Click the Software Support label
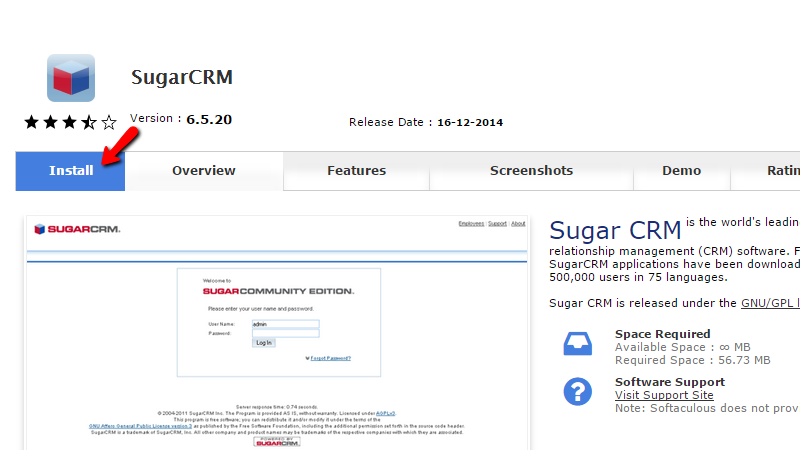Image resolution: width=800 pixels, height=450 pixels. pyautogui.click(x=669, y=382)
